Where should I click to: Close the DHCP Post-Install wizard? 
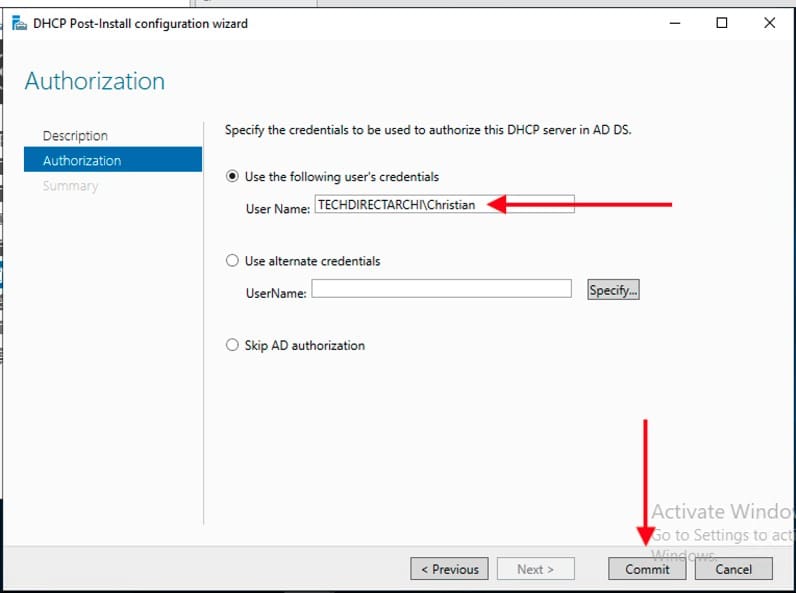point(769,23)
